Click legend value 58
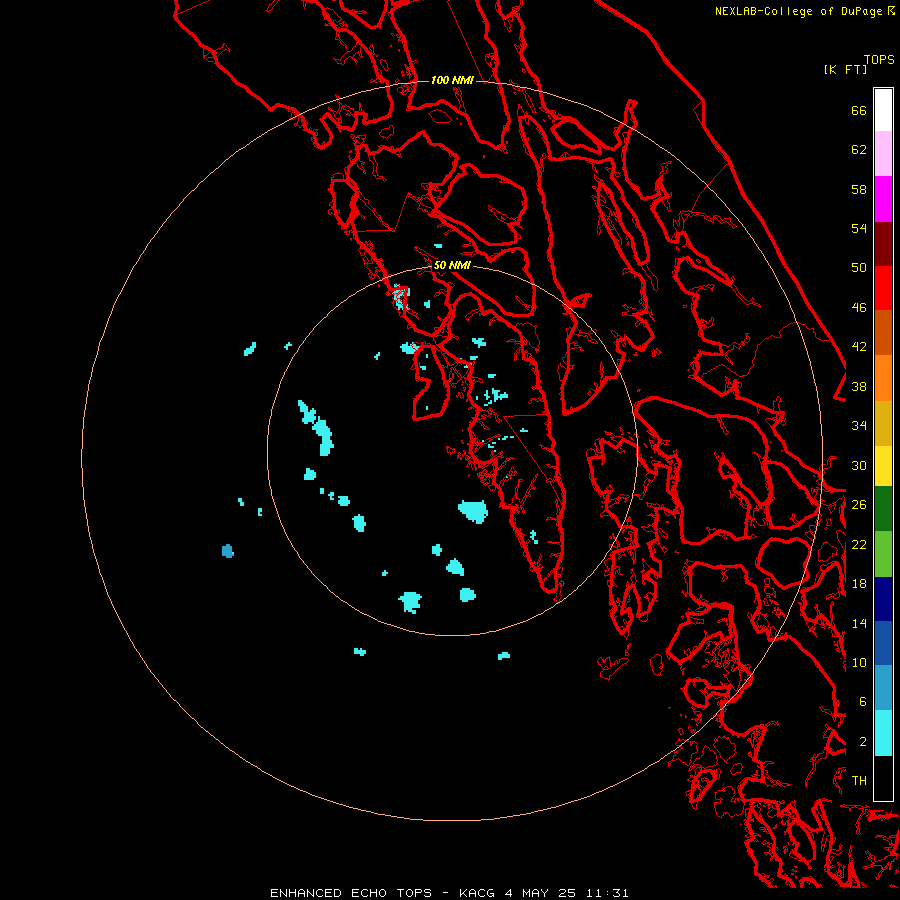Viewport: 900px width, 900px height. 859,189
